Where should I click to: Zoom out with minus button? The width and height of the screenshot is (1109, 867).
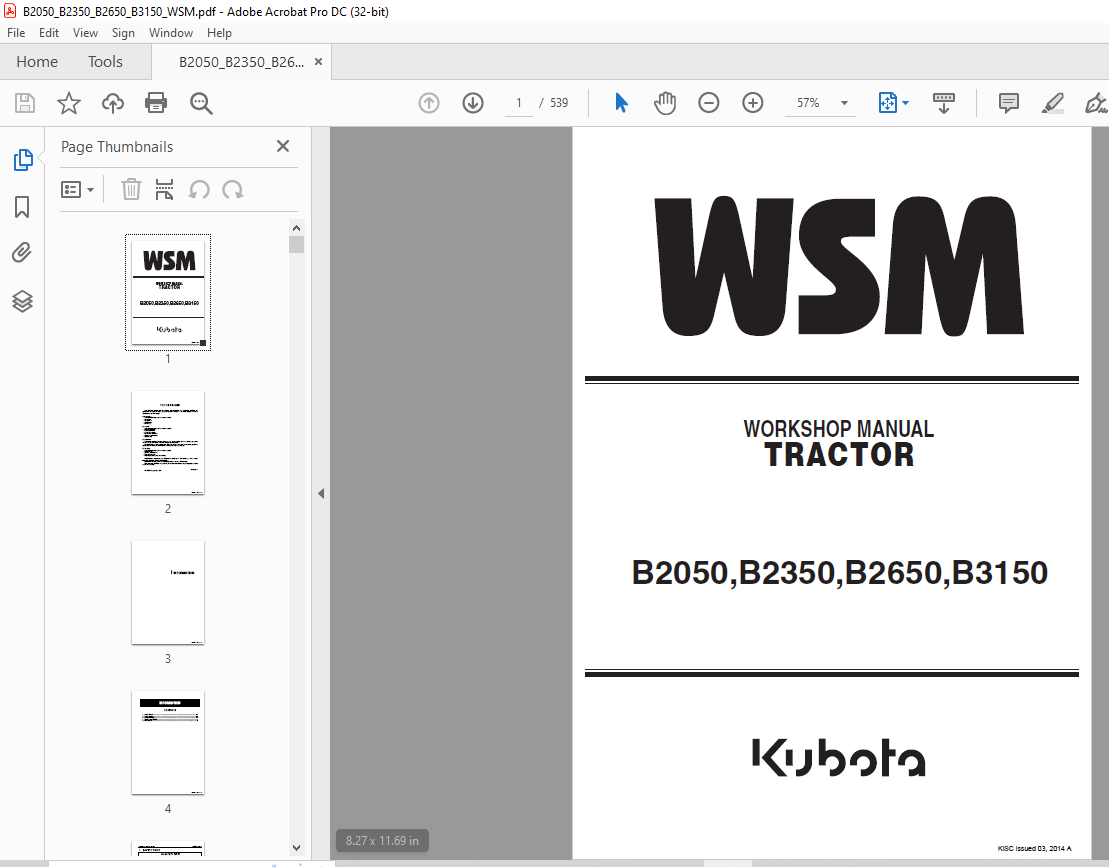709,103
